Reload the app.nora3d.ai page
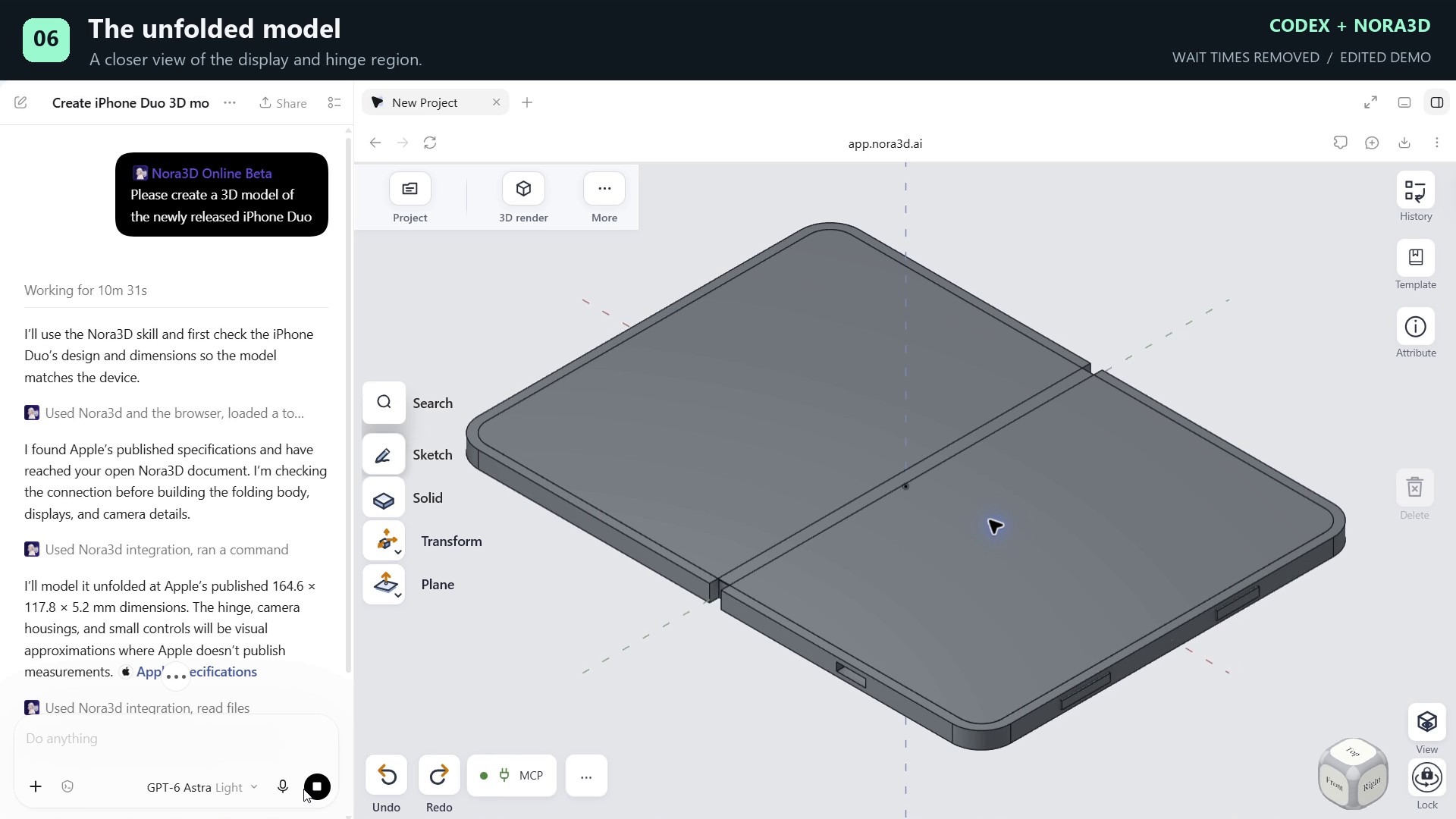This screenshot has width=1456, height=819. click(430, 143)
